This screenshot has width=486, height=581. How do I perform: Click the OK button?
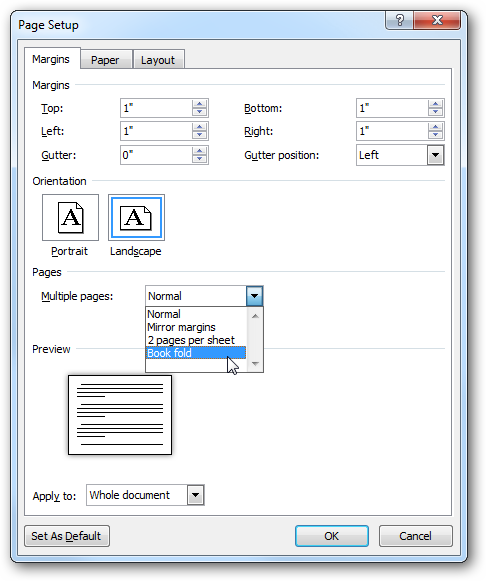[332, 536]
